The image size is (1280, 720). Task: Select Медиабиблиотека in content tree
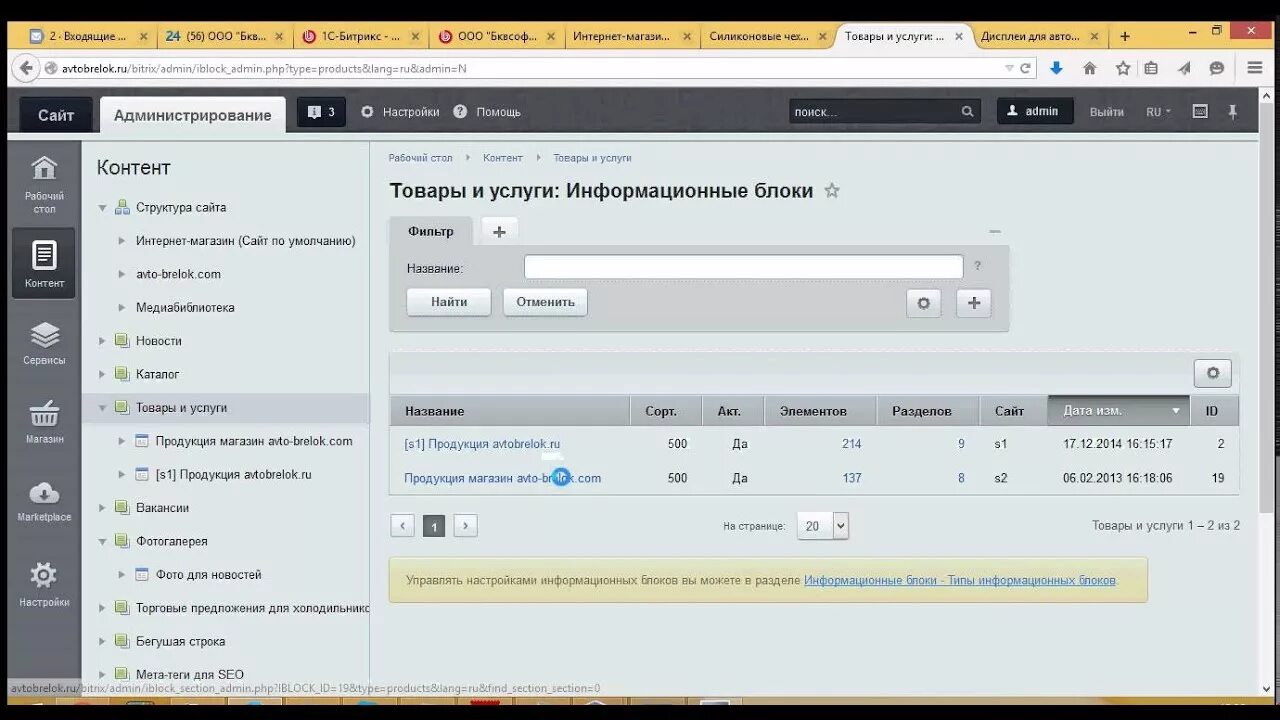click(185, 308)
